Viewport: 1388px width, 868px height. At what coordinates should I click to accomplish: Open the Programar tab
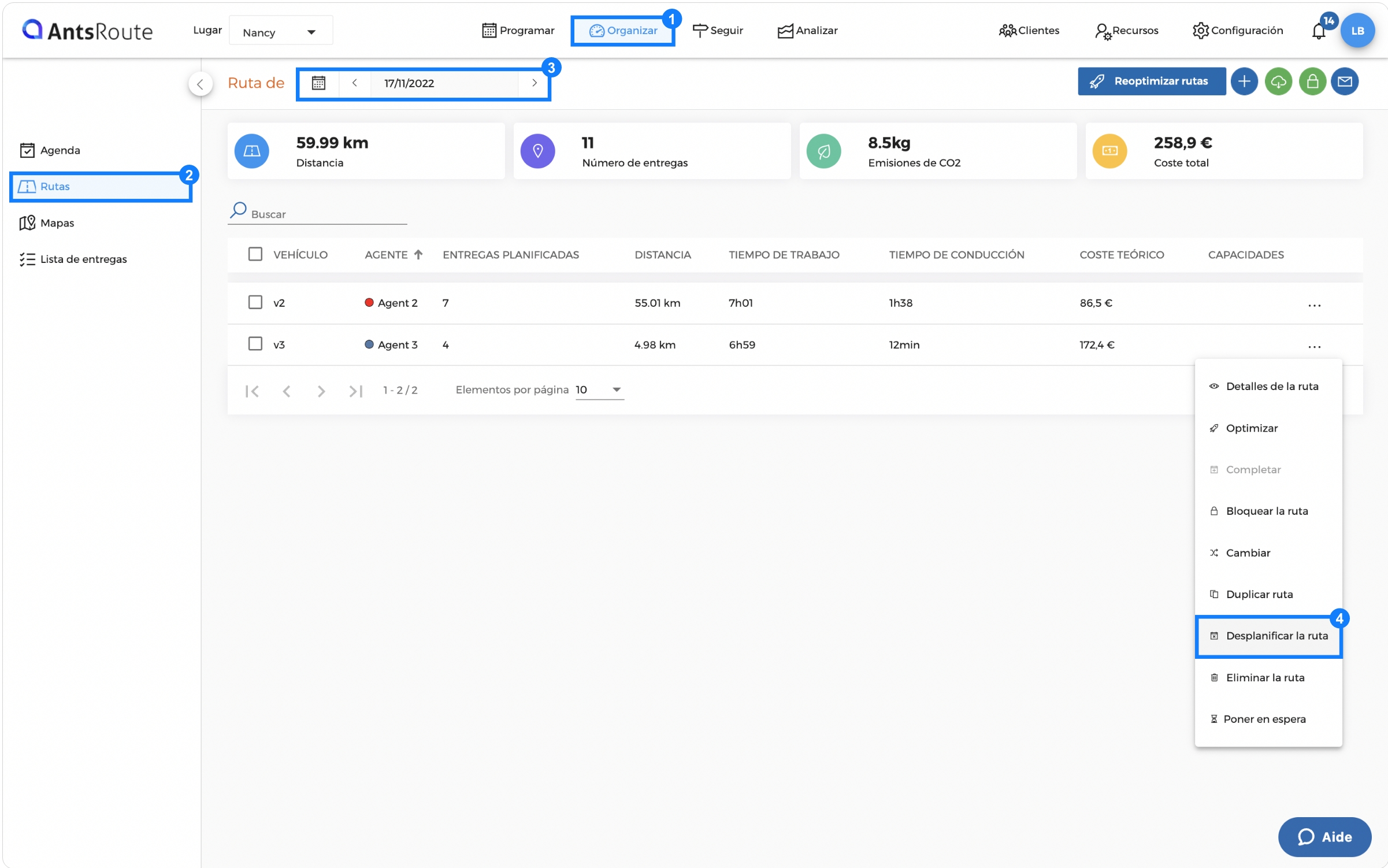coord(518,31)
